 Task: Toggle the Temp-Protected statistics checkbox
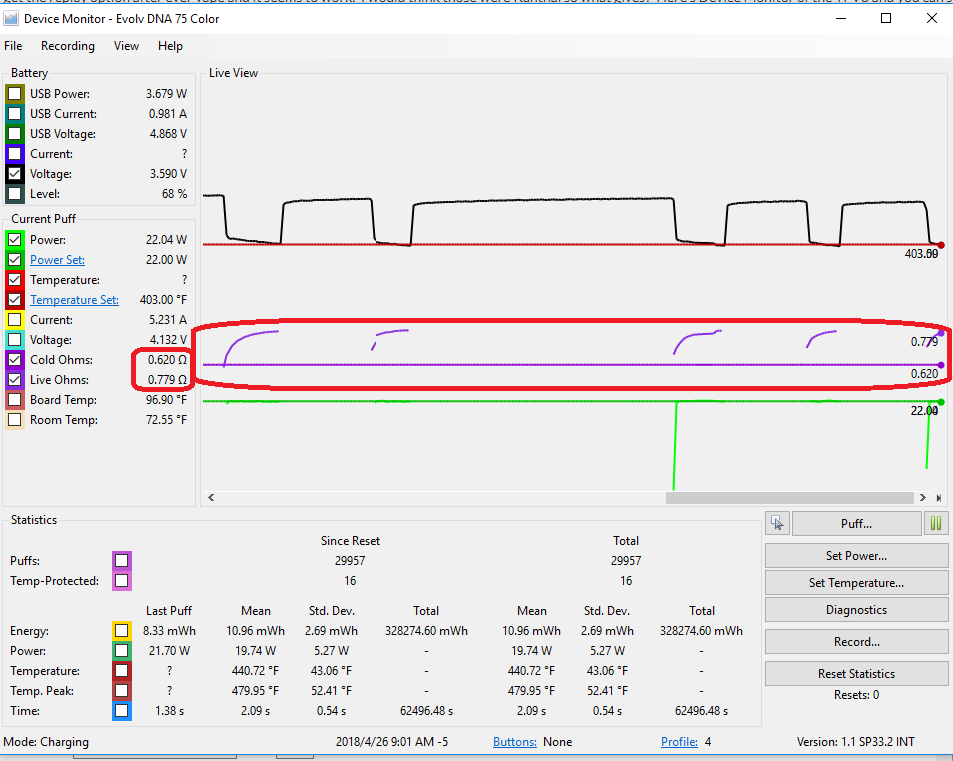pyautogui.click(x=121, y=580)
